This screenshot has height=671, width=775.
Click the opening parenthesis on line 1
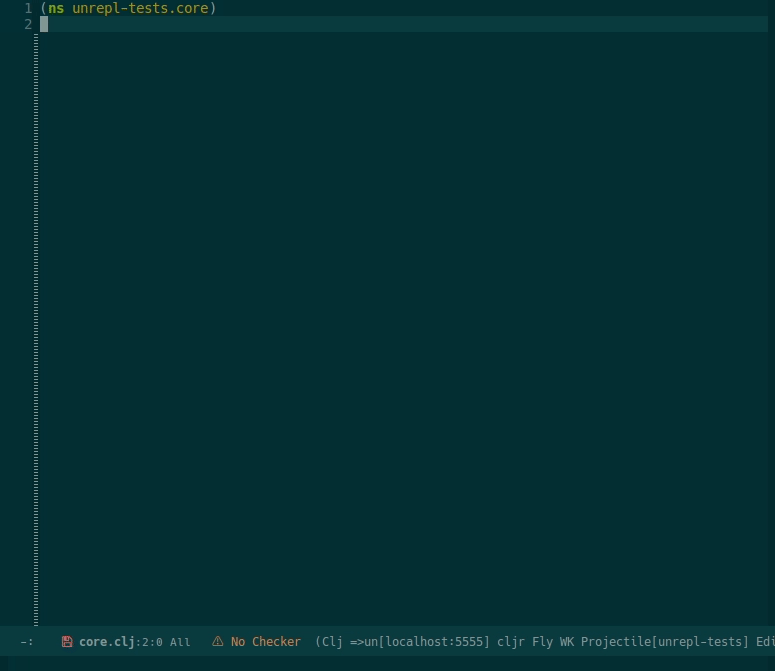[x=43, y=8]
